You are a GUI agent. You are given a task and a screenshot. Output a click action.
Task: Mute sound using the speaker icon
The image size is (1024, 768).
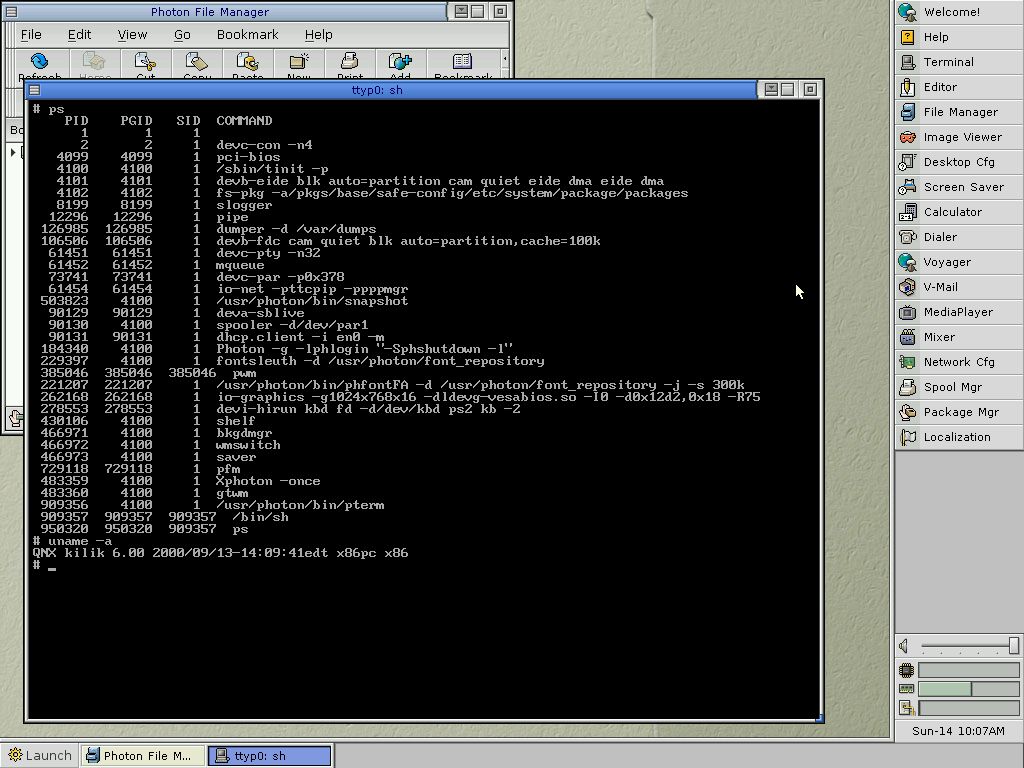(904, 647)
